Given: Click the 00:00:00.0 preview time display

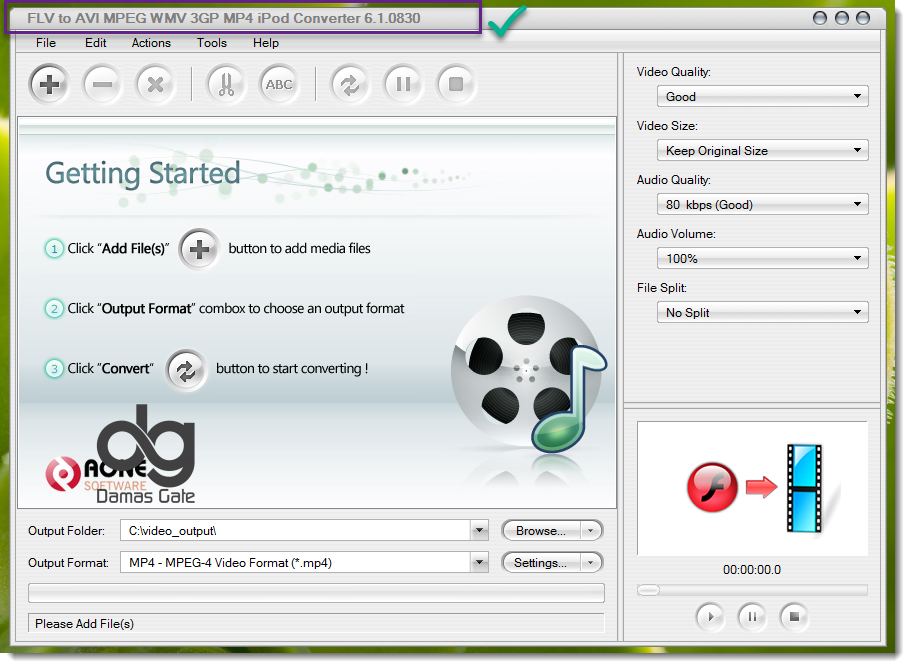Looking at the screenshot, I should 752,570.
